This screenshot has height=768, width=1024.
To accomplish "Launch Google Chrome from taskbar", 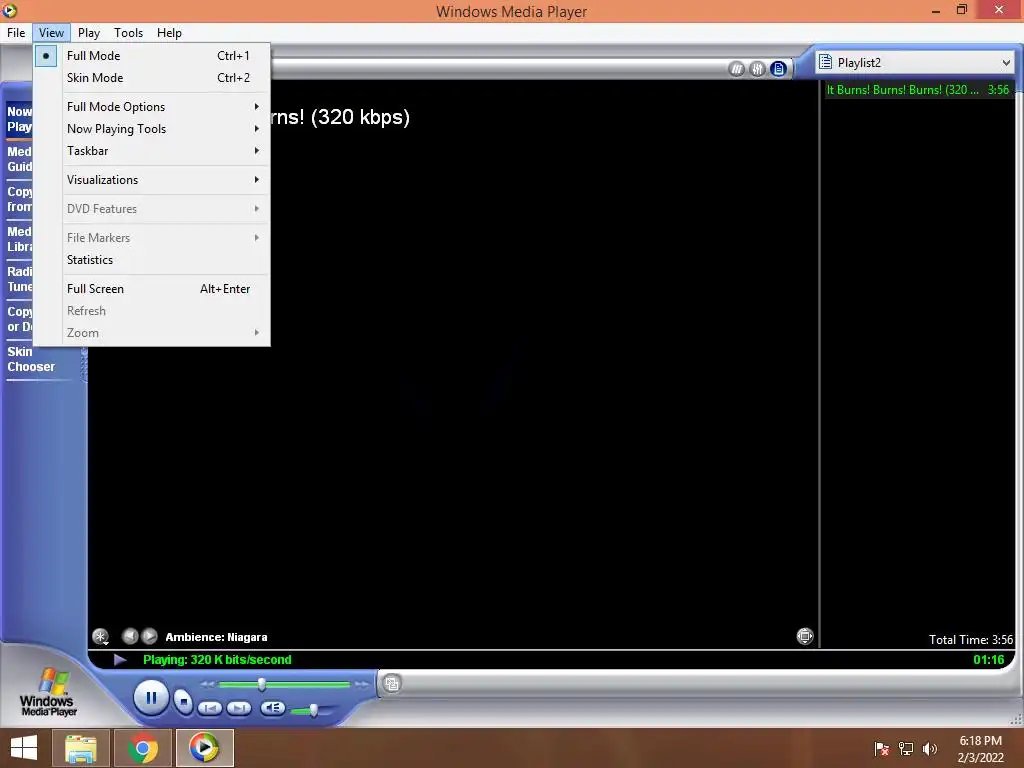I will pyautogui.click(x=142, y=748).
